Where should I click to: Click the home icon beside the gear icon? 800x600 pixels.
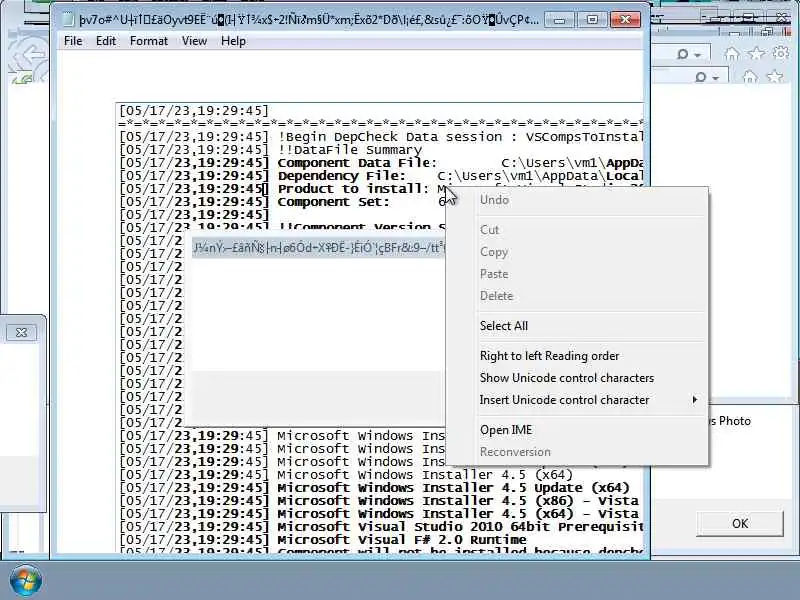coord(732,53)
